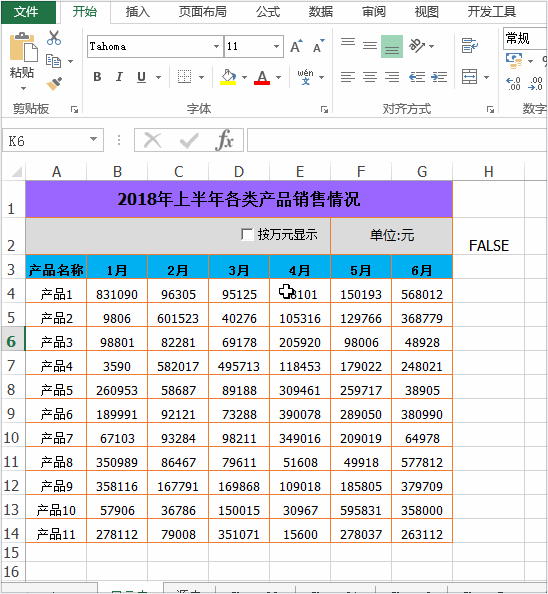Click the insert function fx icon
This screenshot has width=548, height=594.
225,140
